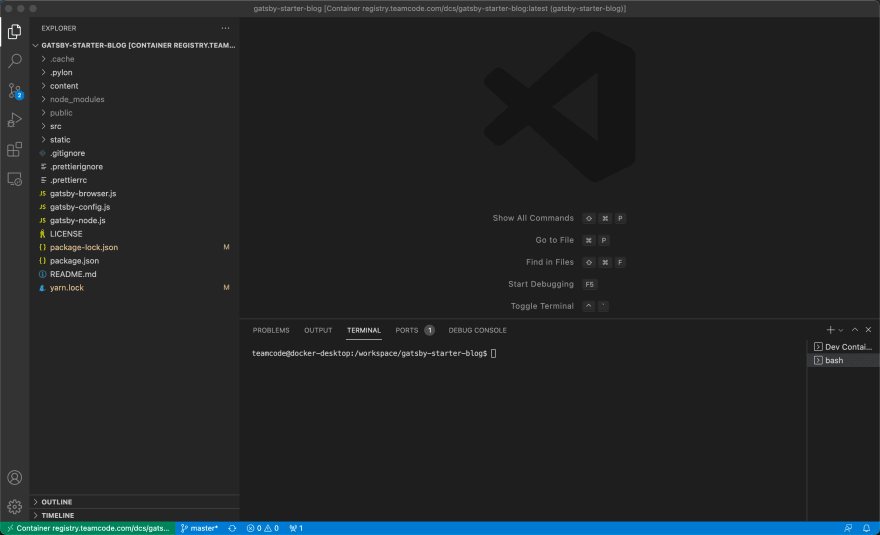The image size is (880, 535).
Task: Open Explorer more actions ellipsis
Action: pos(225,28)
